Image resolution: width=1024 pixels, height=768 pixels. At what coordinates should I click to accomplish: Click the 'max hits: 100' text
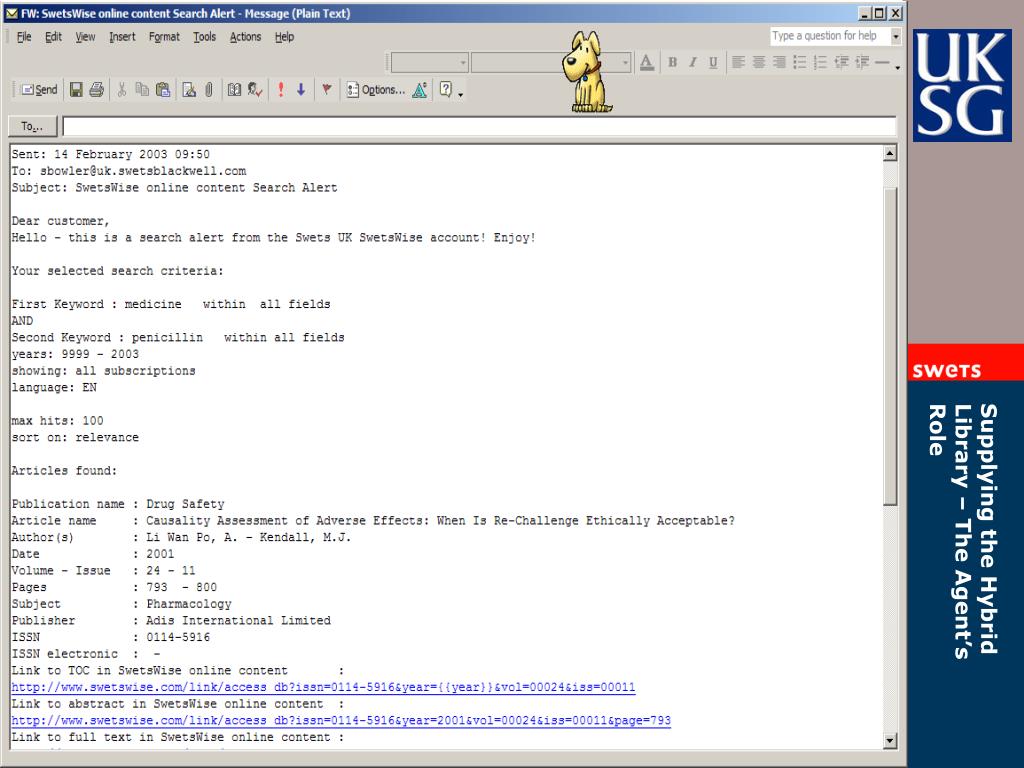pyautogui.click(x=57, y=421)
